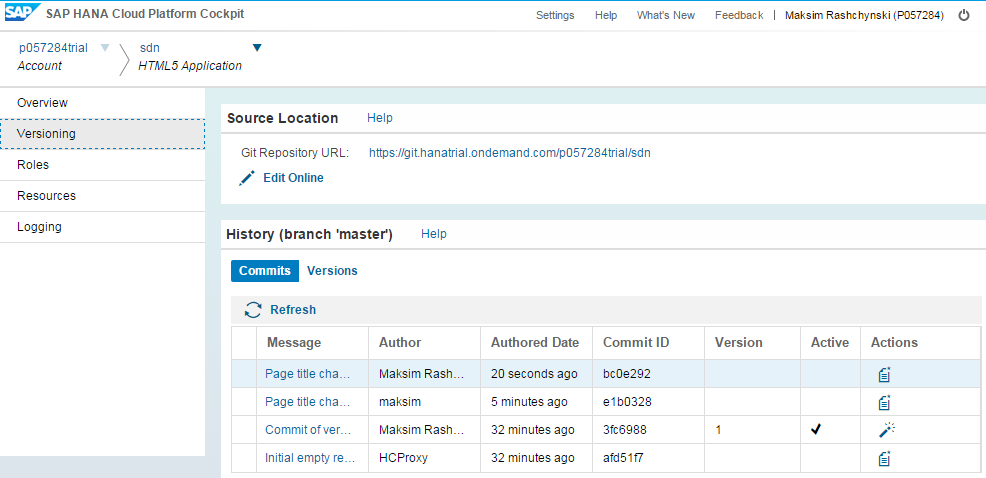Open Roles in the sidebar
986x478 pixels.
(102, 165)
